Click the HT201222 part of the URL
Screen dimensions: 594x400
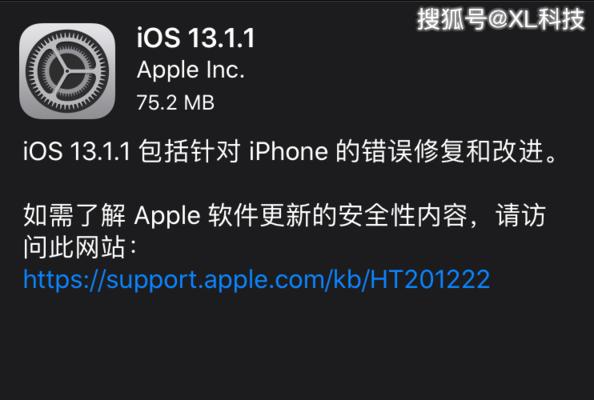point(430,280)
